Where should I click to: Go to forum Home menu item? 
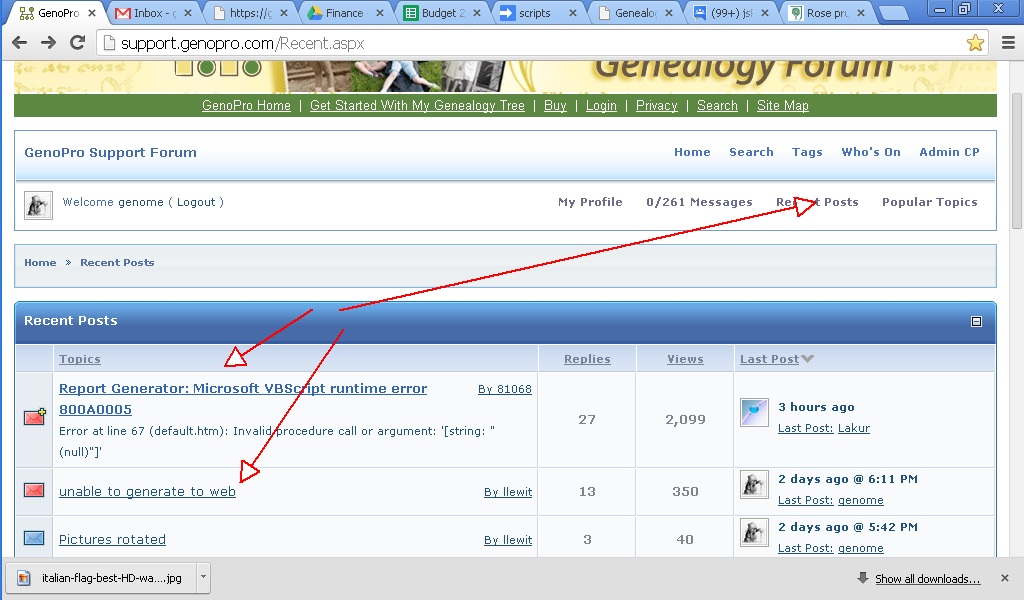pos(692,151)
